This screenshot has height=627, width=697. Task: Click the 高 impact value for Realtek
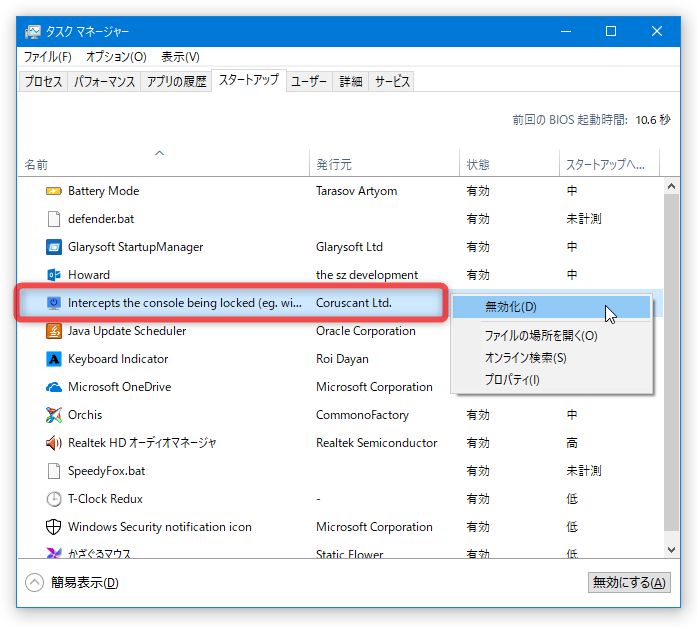(x=572, y=443)
